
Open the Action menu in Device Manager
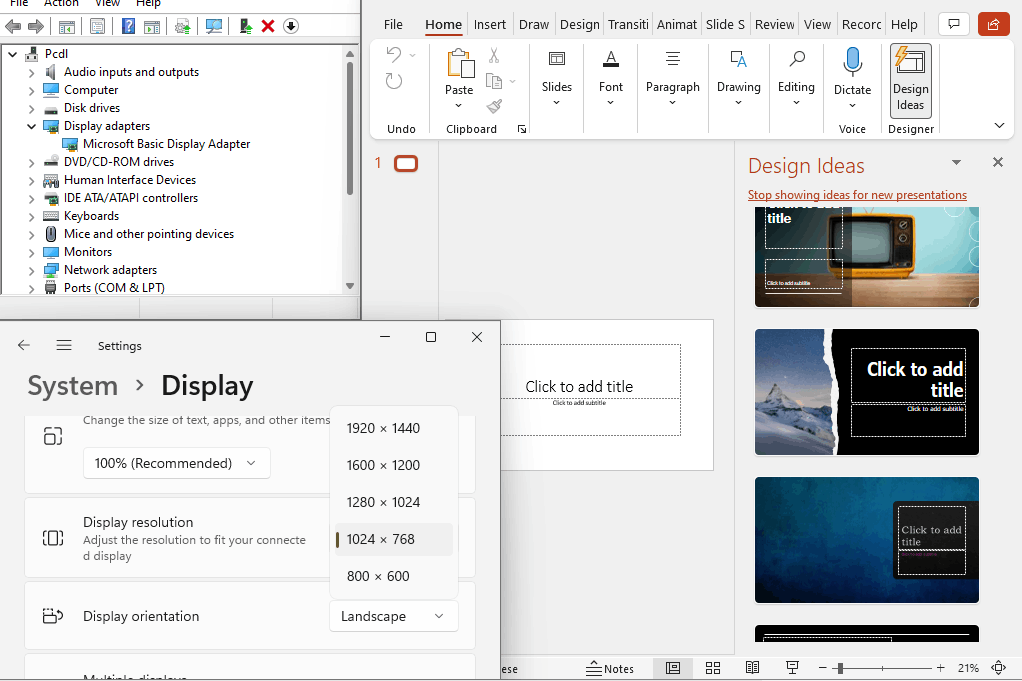pyautogui.click(x=61, y=4)
